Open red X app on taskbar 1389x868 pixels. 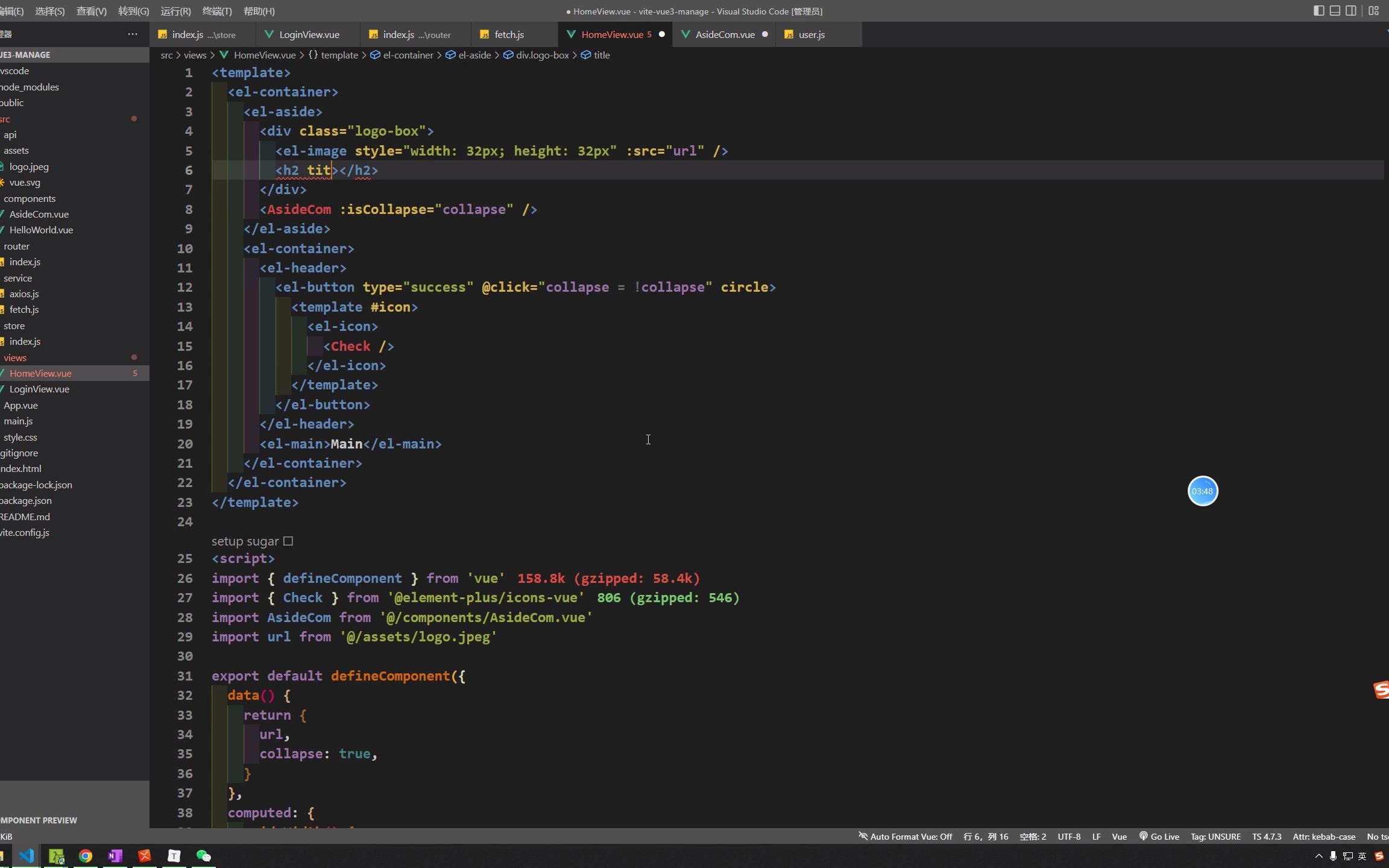click(145, 856)
